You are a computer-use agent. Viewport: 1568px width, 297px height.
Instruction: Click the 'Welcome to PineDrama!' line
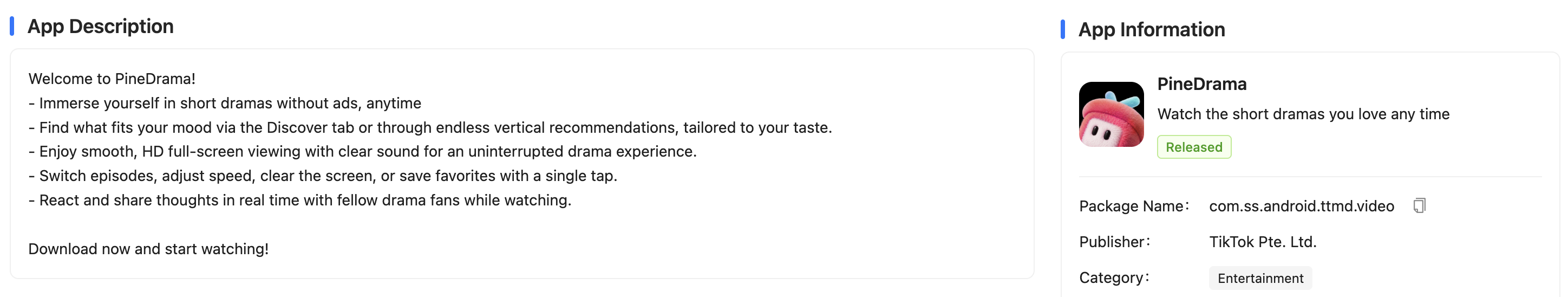pos(112,79)
